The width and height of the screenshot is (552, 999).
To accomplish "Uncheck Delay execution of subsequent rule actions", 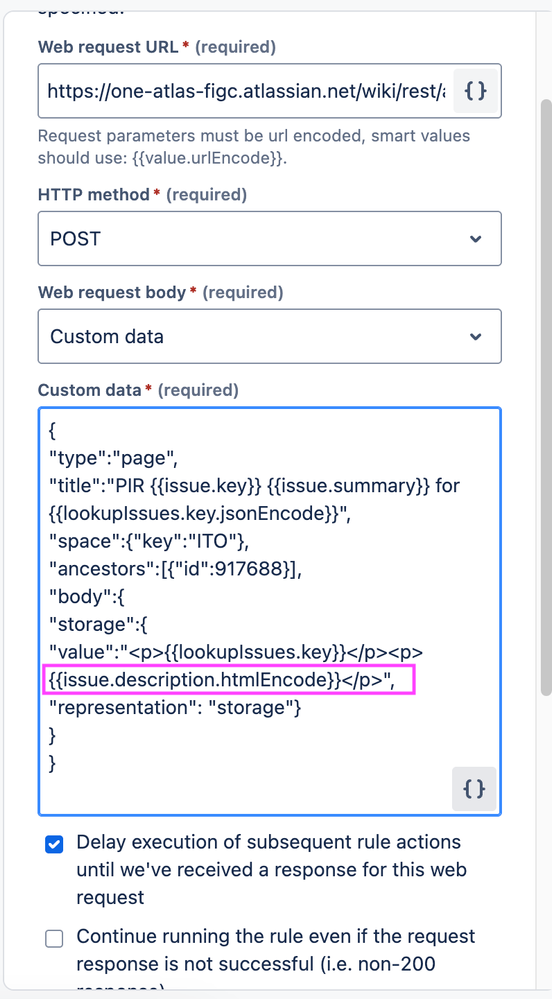I will [54, 845].
